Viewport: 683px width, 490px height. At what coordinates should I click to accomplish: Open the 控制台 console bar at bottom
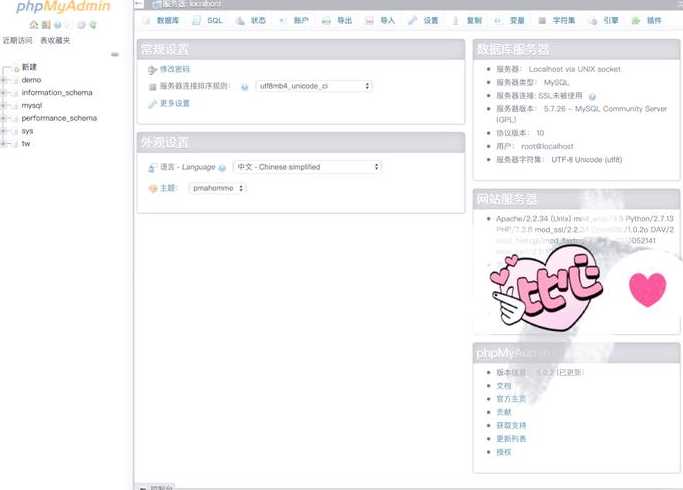(156, 487)
